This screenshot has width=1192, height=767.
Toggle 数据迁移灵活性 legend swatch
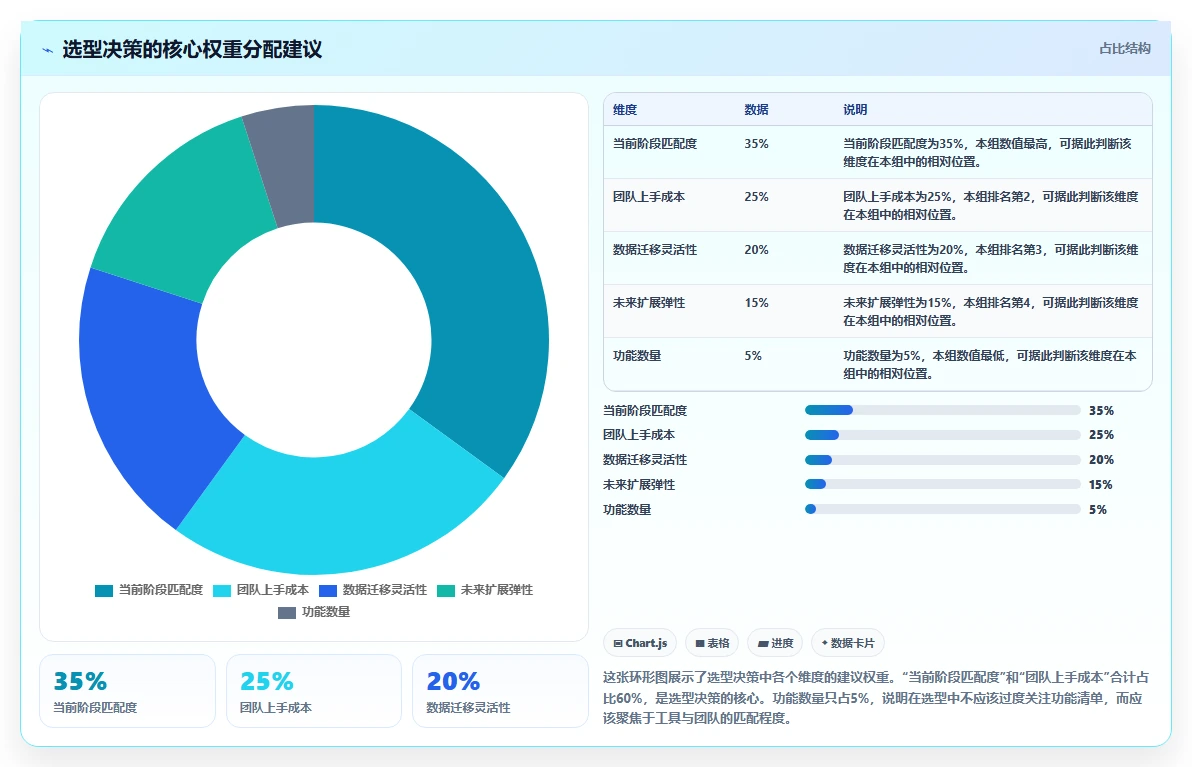[328, 591]
